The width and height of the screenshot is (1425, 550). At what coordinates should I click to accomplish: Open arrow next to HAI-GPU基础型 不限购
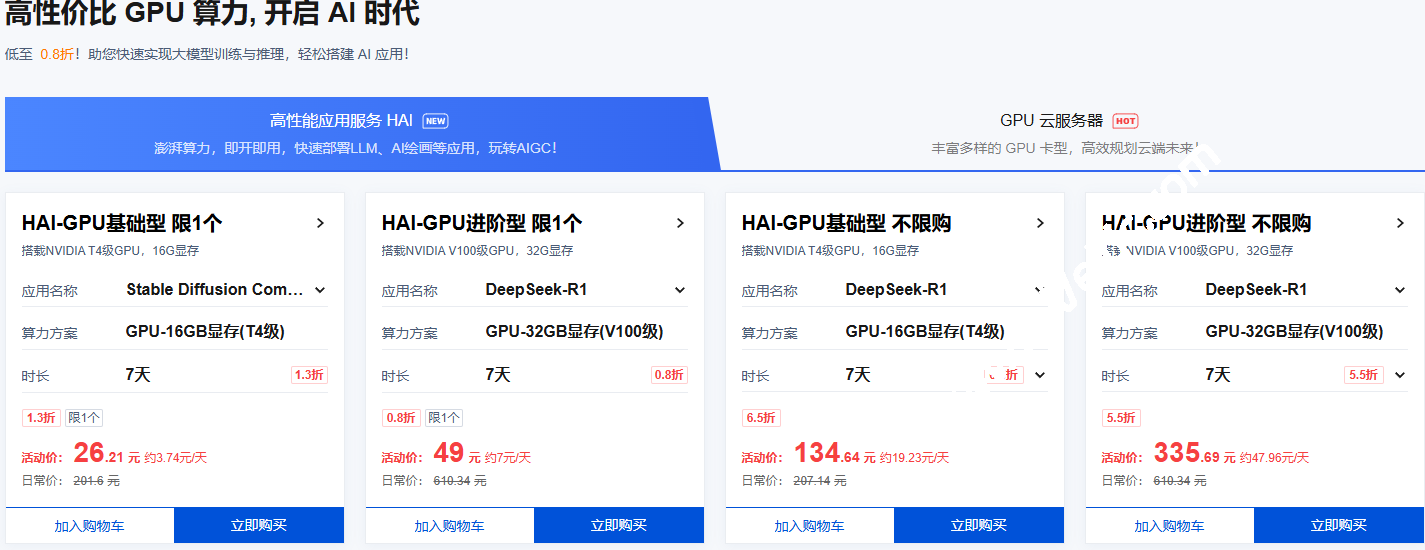[1040, 223]
